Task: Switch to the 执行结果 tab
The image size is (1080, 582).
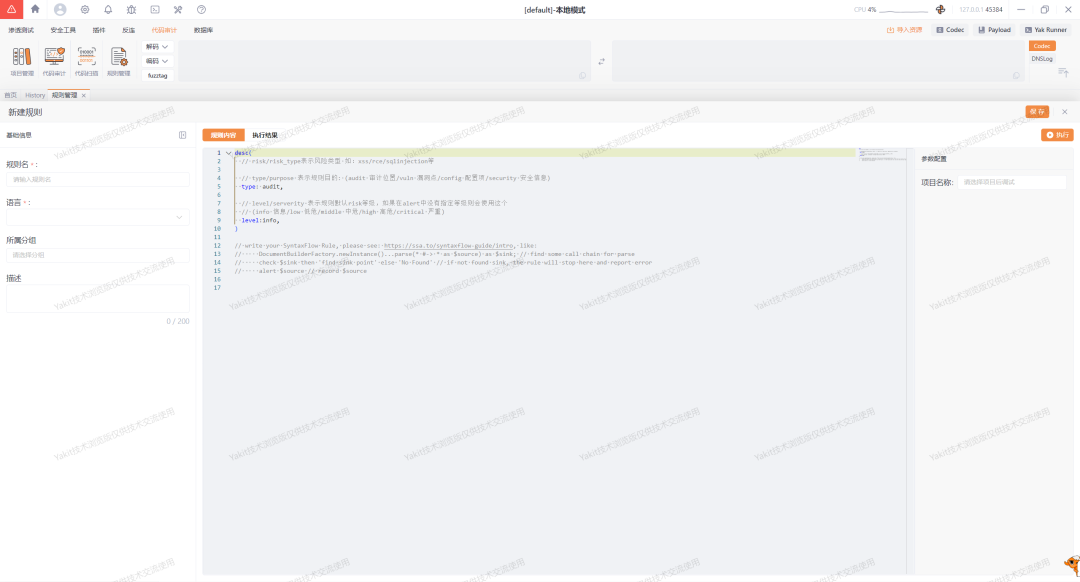Action: [265, 135]
